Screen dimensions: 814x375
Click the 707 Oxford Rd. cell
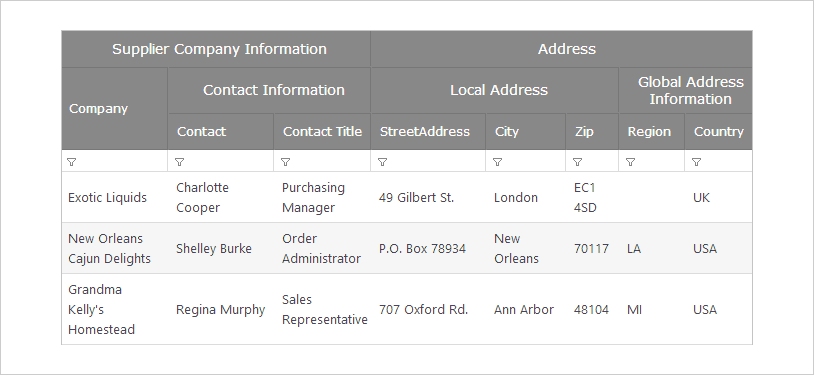[428, 309]
